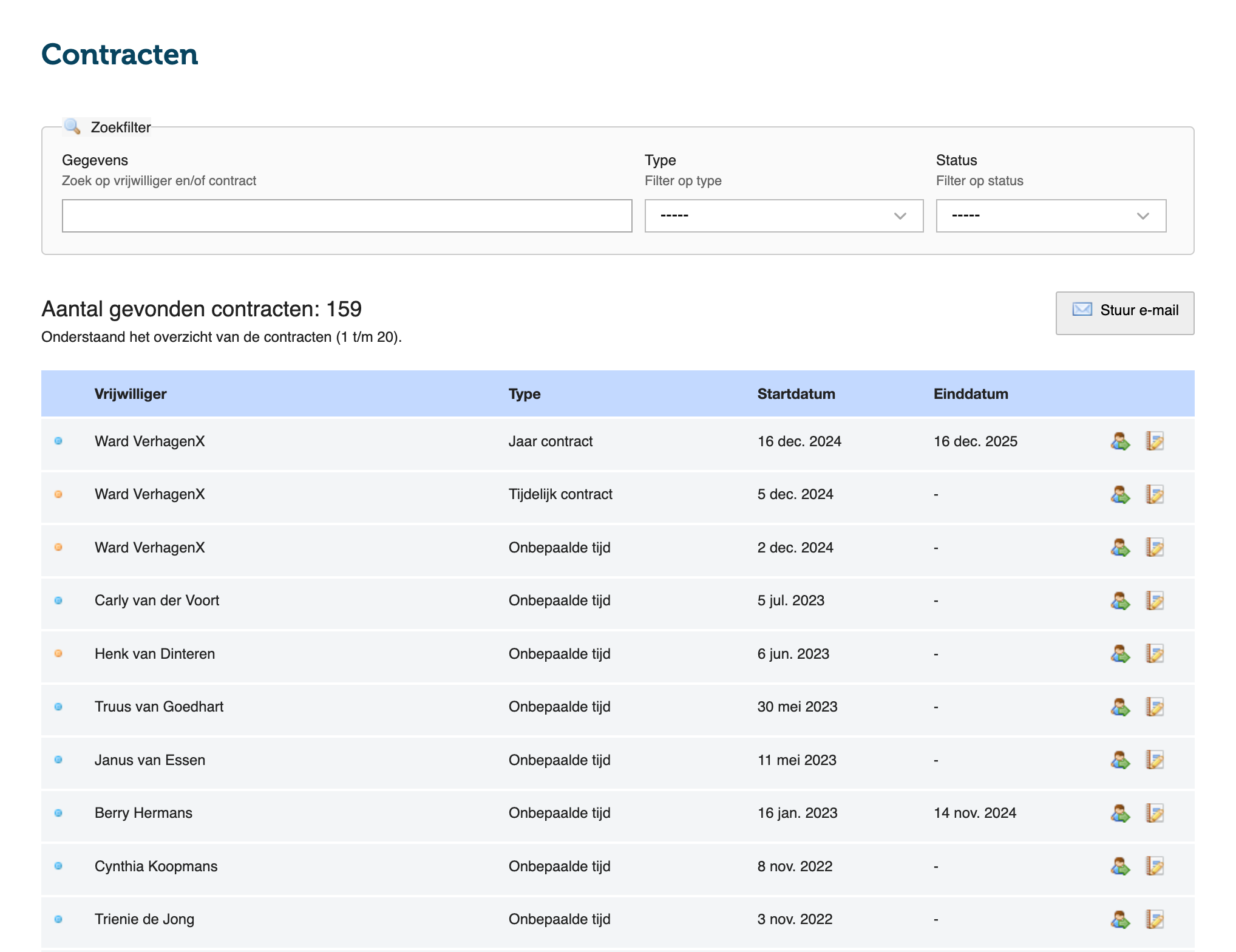Click the Einddatum column header
Image resolution: width=1236 pixels, height=952 pixels.
point(970,394)
